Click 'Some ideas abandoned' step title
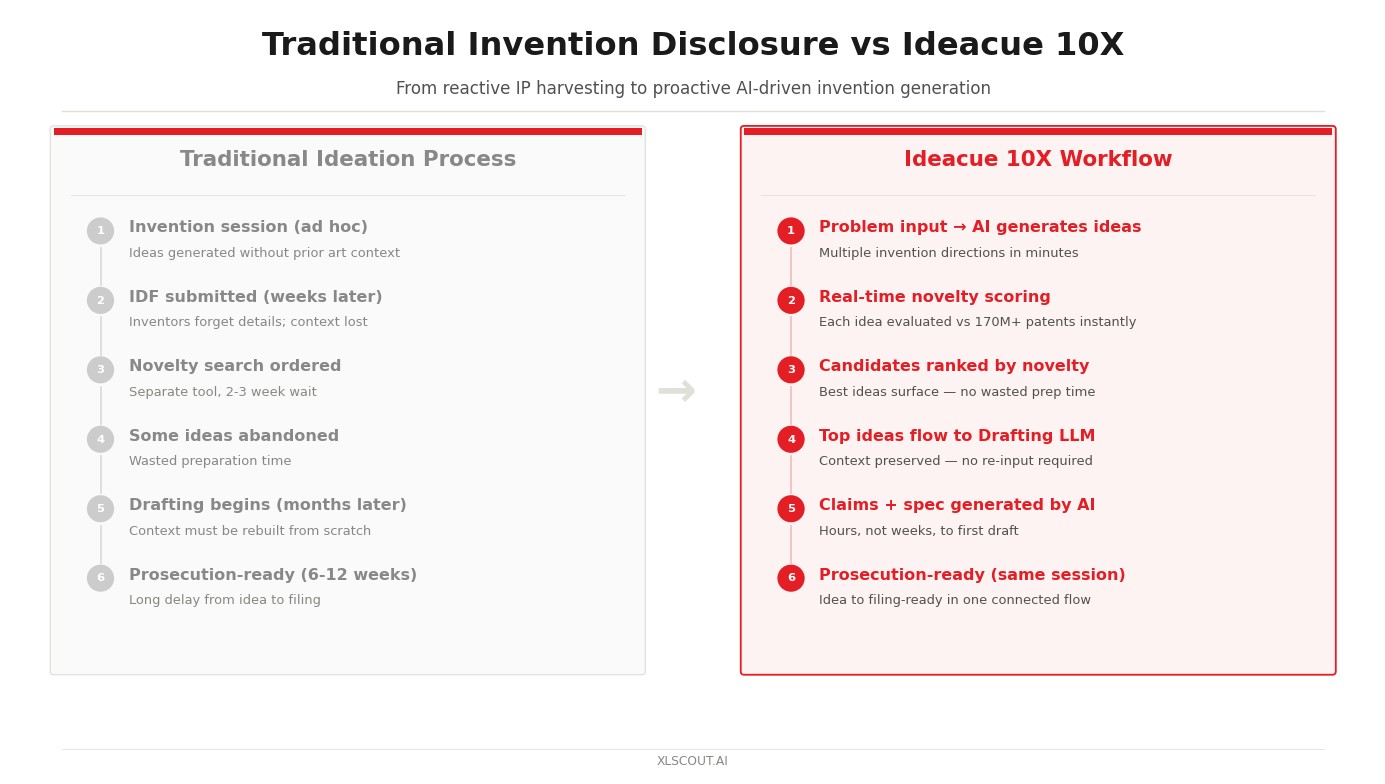Viewport: 1385px width, 784px height. coord(234,437)
